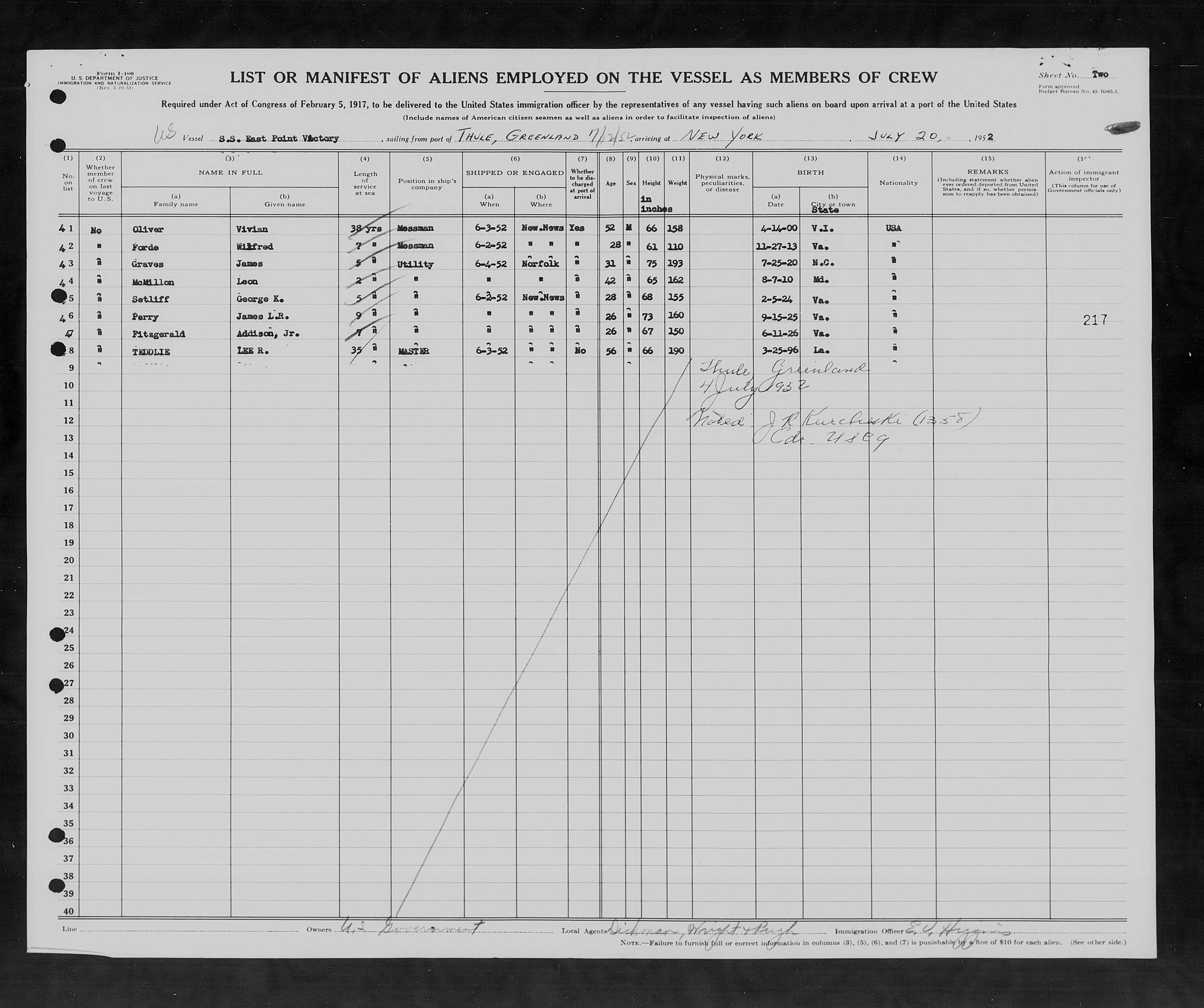Select the family name "Forde"
The height and width of the screenshot is (1008, 1204).
point(145,247)
